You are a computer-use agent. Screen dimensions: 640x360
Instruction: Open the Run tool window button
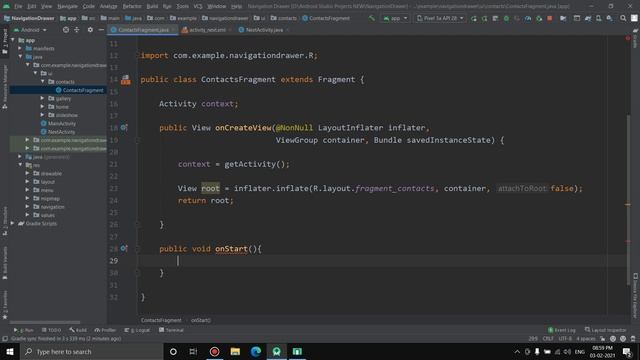(x=24, y=330)
